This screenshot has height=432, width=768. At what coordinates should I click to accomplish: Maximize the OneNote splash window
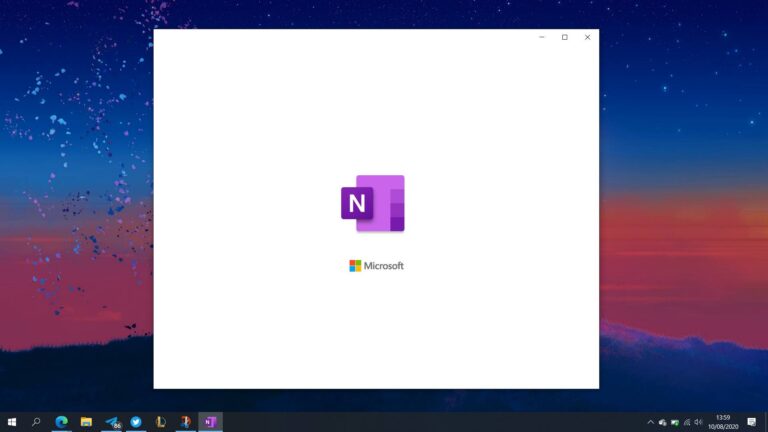565,37
